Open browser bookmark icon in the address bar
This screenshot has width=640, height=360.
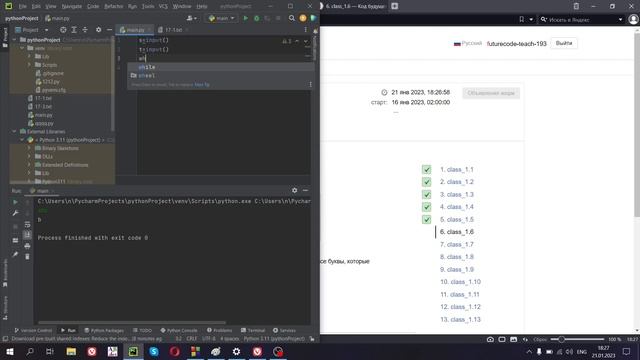[521, 19]
